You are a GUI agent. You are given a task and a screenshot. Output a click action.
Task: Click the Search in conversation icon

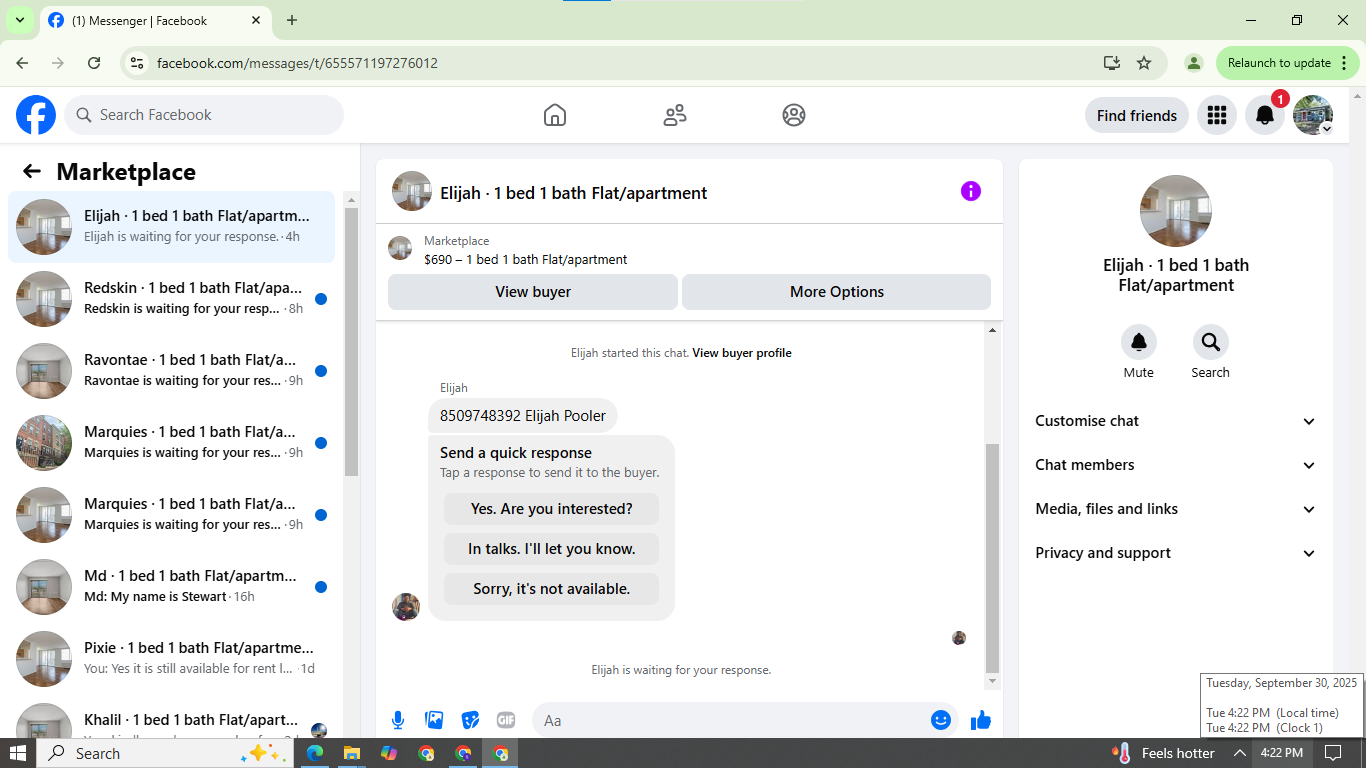1211,342
